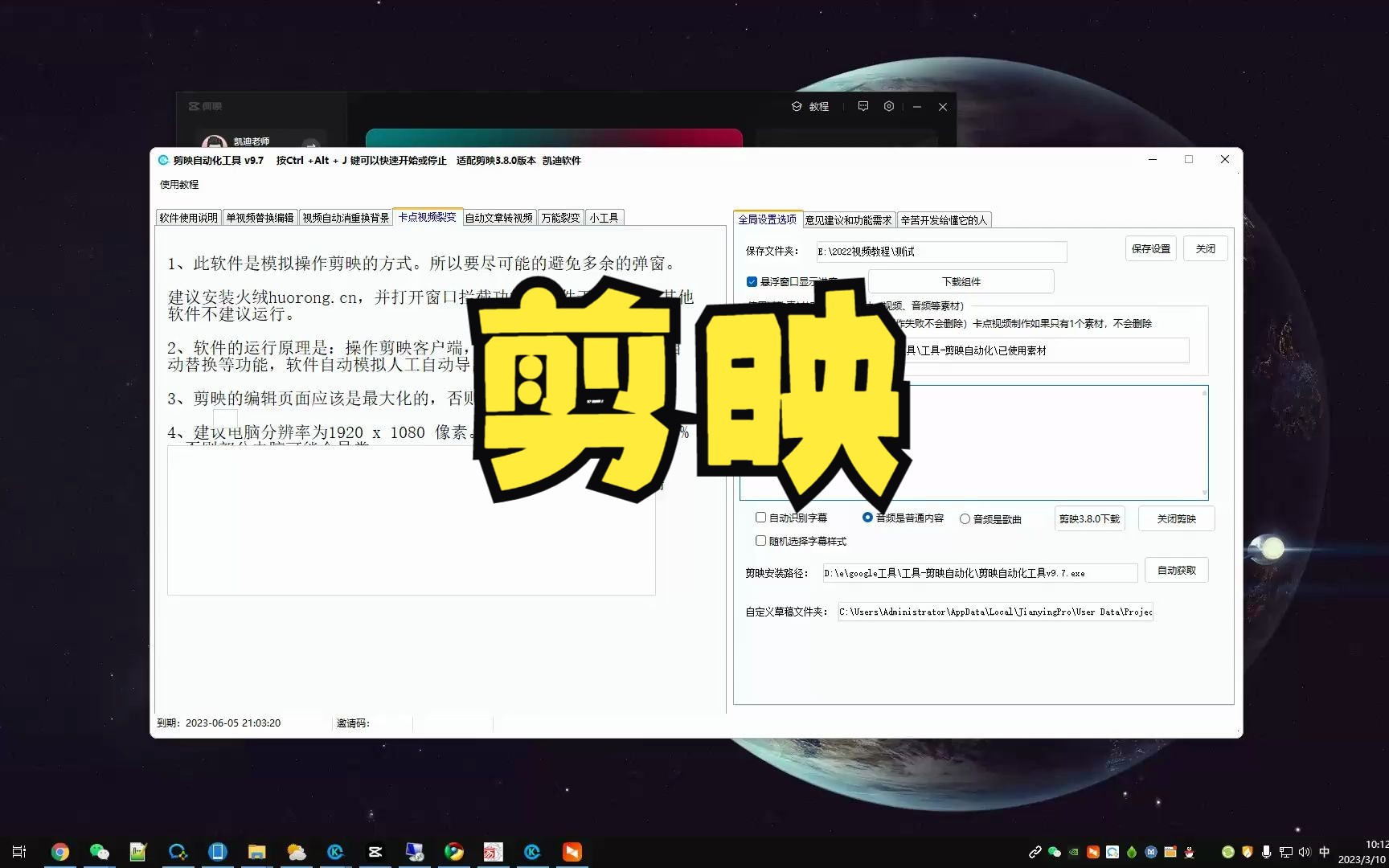Click the 自定义草稿文件夹 path field

pyautogui.click(x=995, y=612)
